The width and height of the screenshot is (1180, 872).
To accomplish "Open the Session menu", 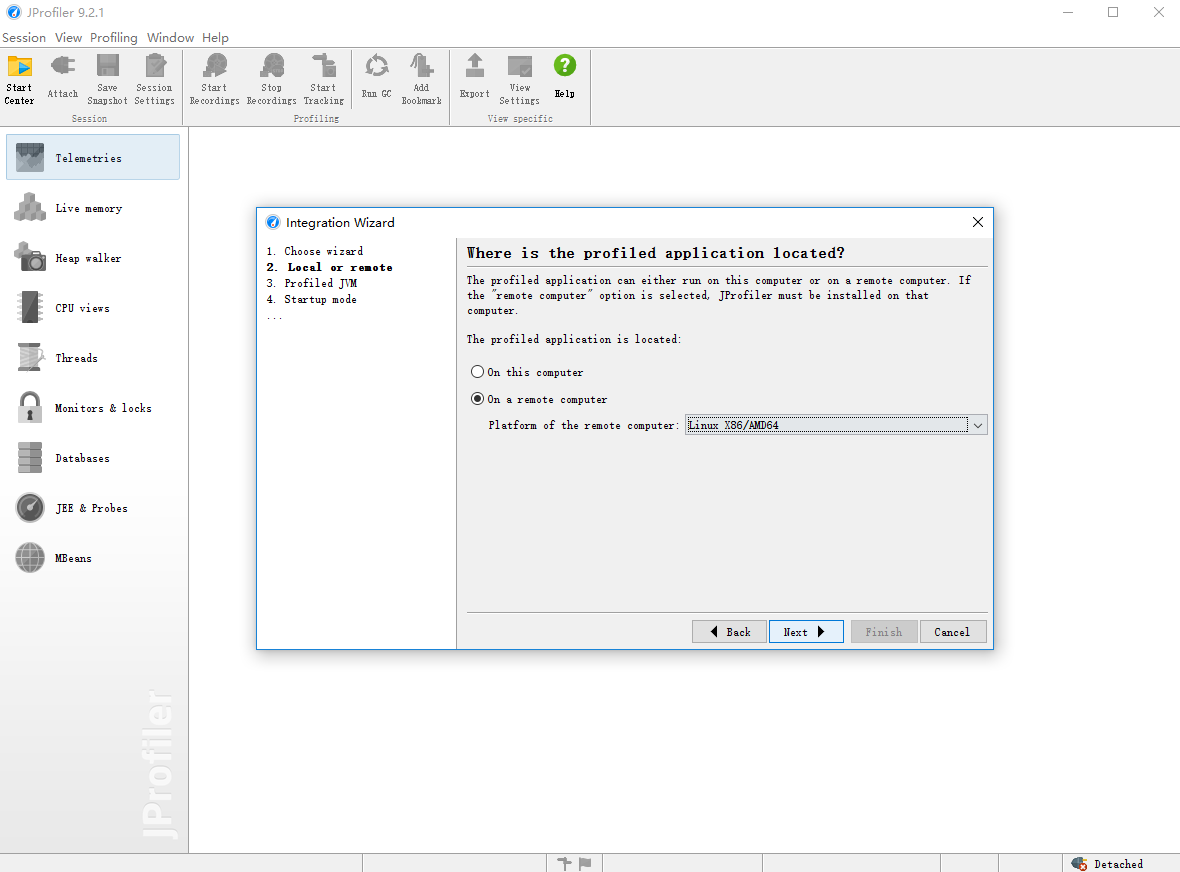I will tap(24, 38).
